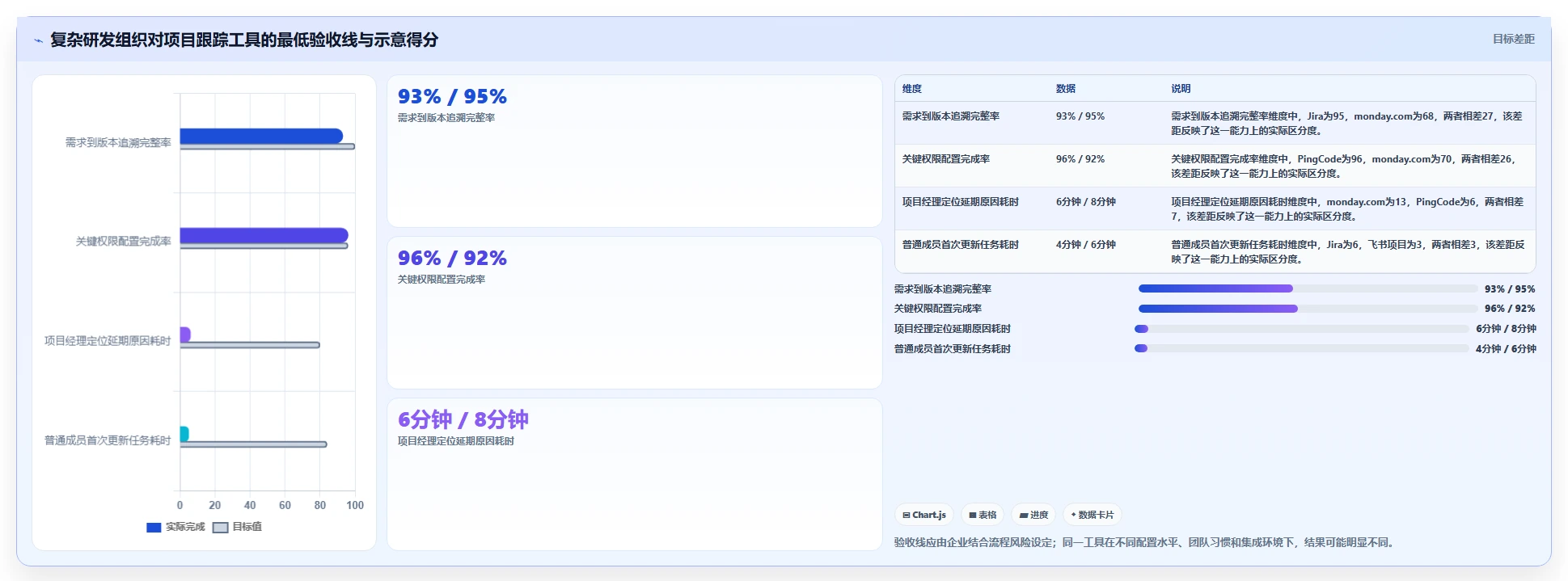Image resolution: width=1568 pixels, height=581 pixels.
Task: Click progress list label 需求到版本追溯完整率
Action: coord(943,289)
